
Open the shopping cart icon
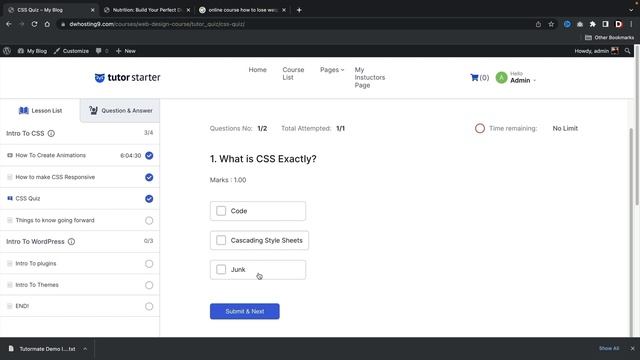pyautogui.click(x=474, y=78)
